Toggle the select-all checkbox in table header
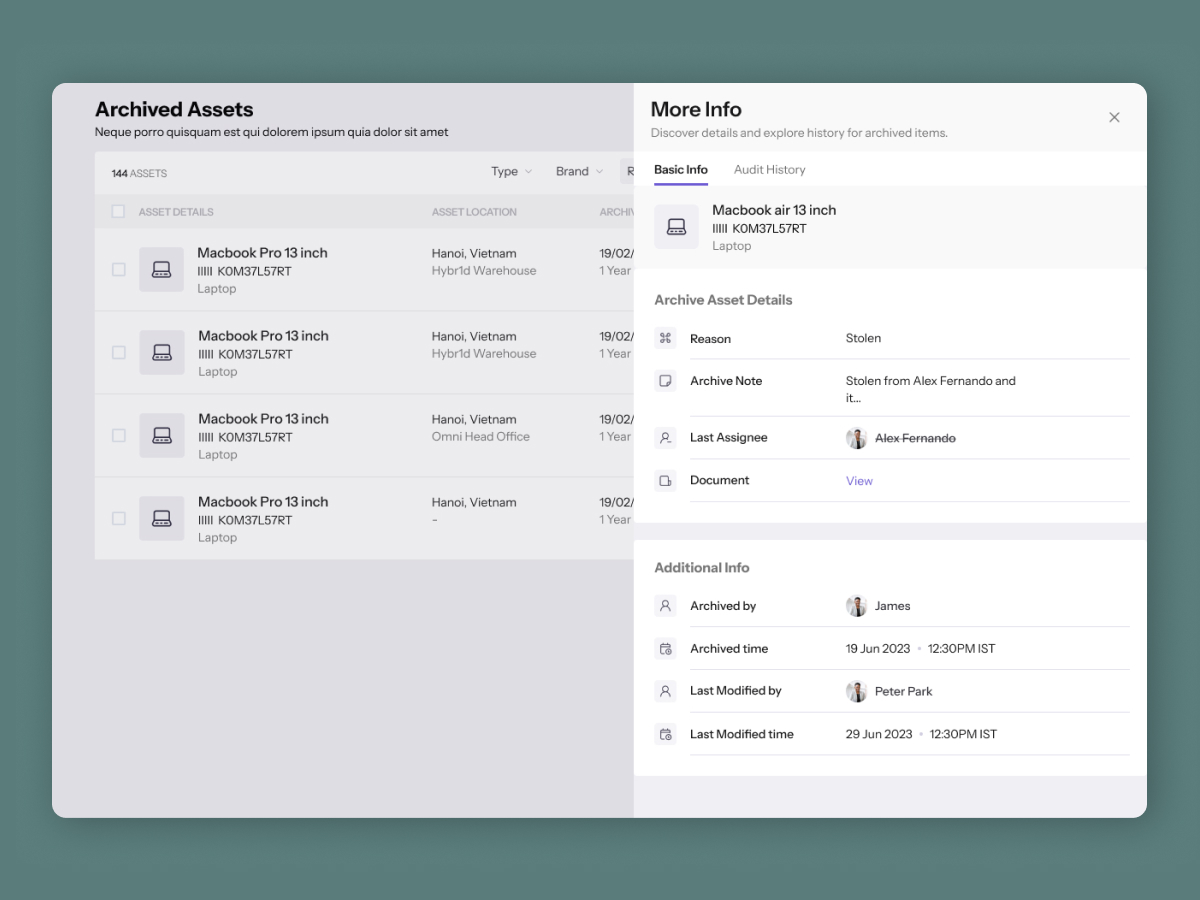This screenshot has width=1200, height=900. coord(118,212)
